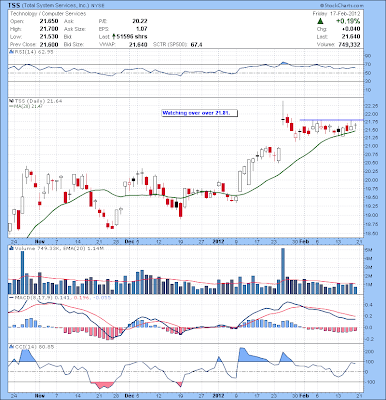Click the green line marker beside MA(20)
This screenshot has width=386, height=400.
coord(10,106)
